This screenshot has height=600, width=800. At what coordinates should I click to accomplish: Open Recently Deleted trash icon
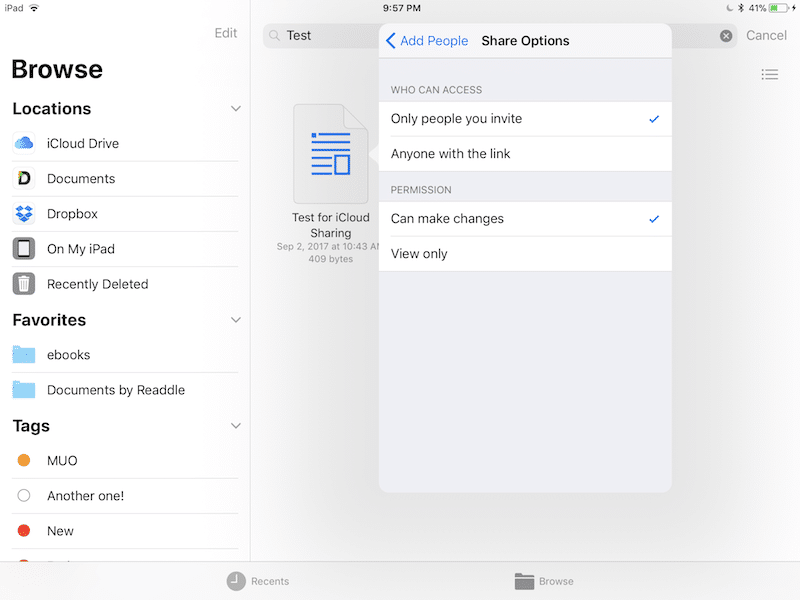tap(24, 284)
